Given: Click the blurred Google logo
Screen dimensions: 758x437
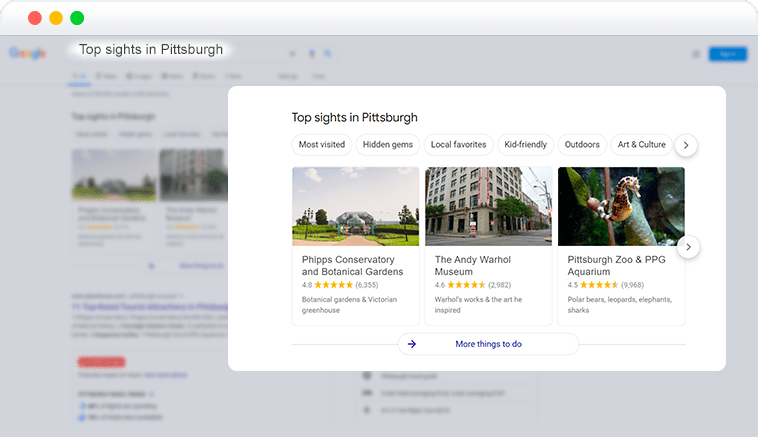Looking at the screenshot, I should coord(28,53).
